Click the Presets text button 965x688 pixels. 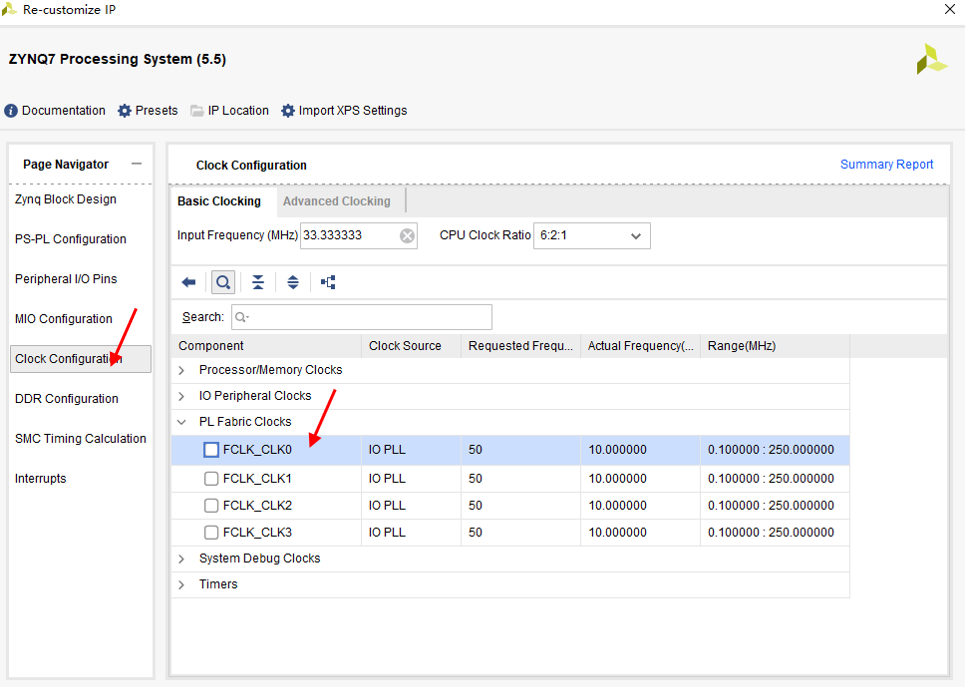pyautogui.click(x=156, y=111)
